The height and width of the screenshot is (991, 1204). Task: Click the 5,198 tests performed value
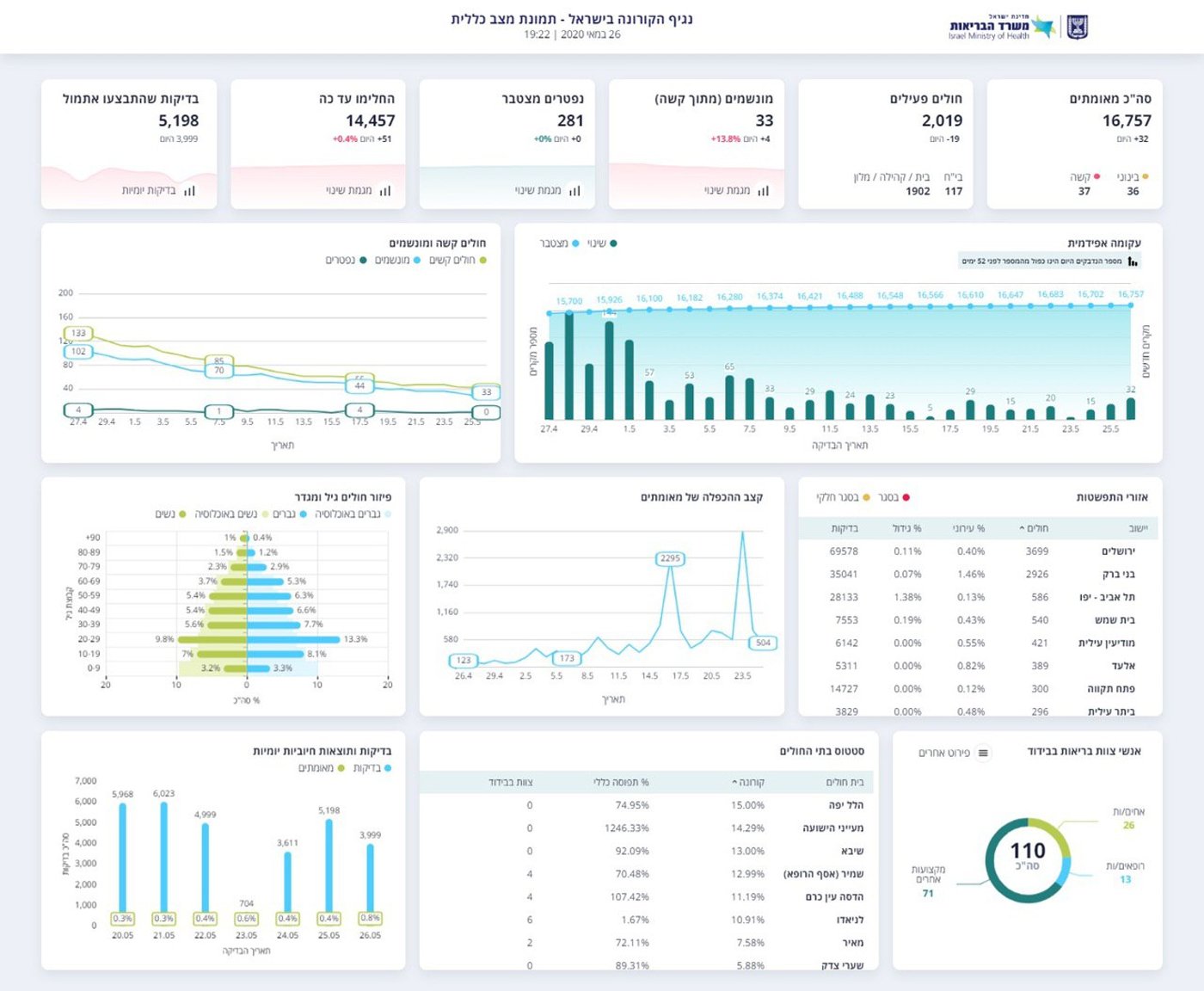[179, 121]
